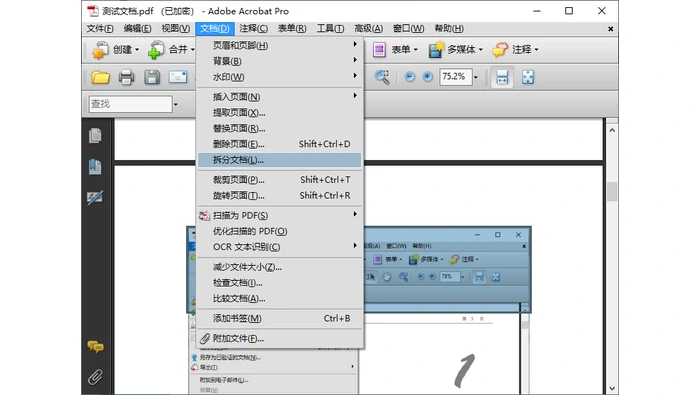
Task: Open the Edit (编辑) menu
Action: tap(138, 29)
